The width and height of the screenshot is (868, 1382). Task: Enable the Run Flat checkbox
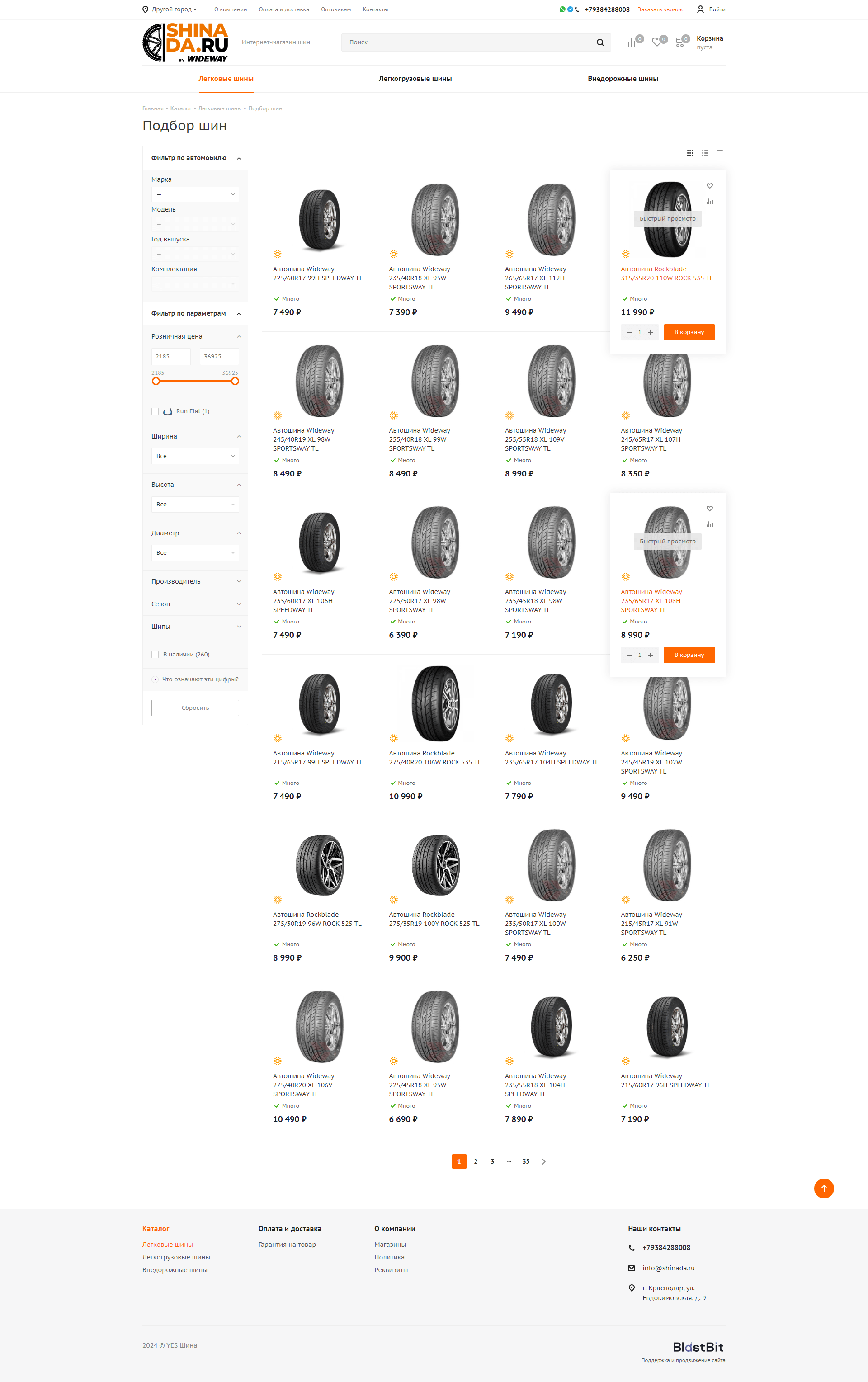tap(155, 411)
